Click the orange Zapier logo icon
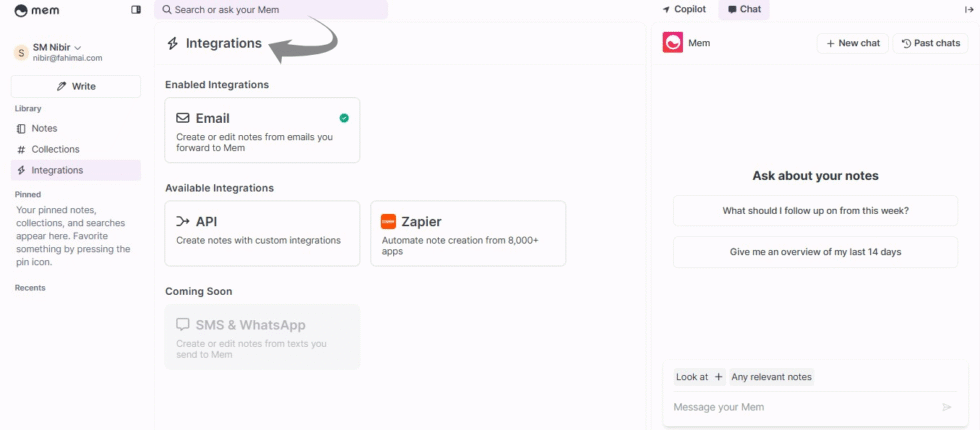Image resolution: width=980 pixels, height=430 pixels. point(388,222)
